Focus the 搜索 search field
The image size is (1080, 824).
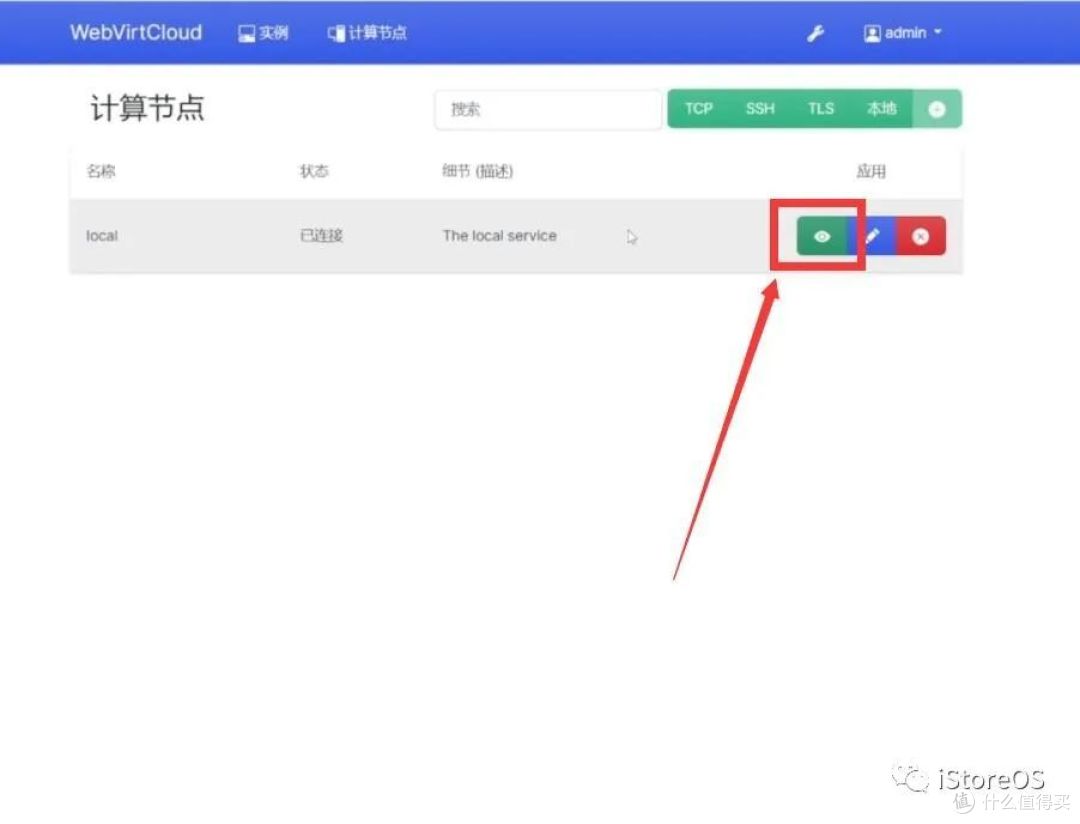(548, 109)
